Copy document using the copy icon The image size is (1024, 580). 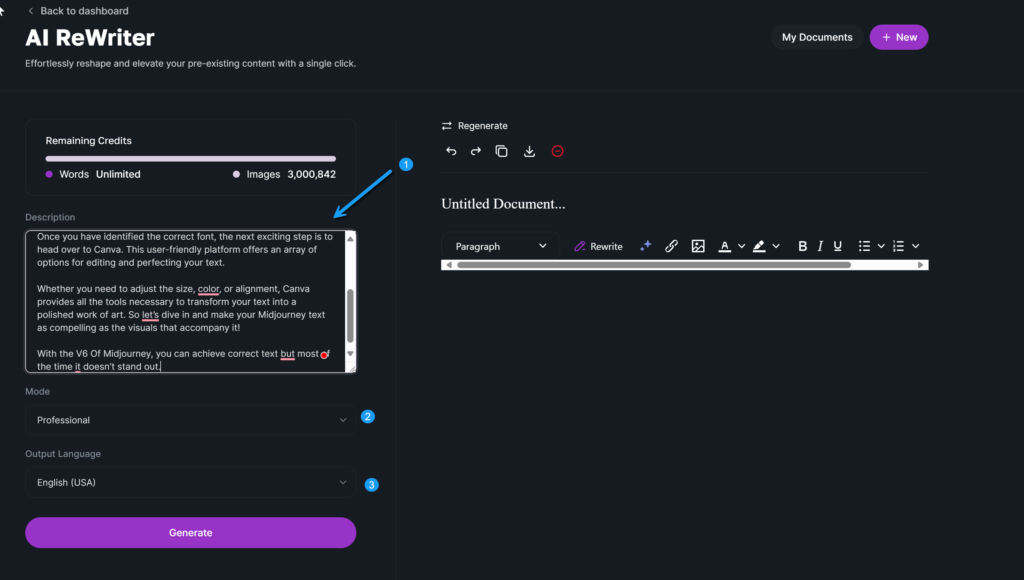502,151
